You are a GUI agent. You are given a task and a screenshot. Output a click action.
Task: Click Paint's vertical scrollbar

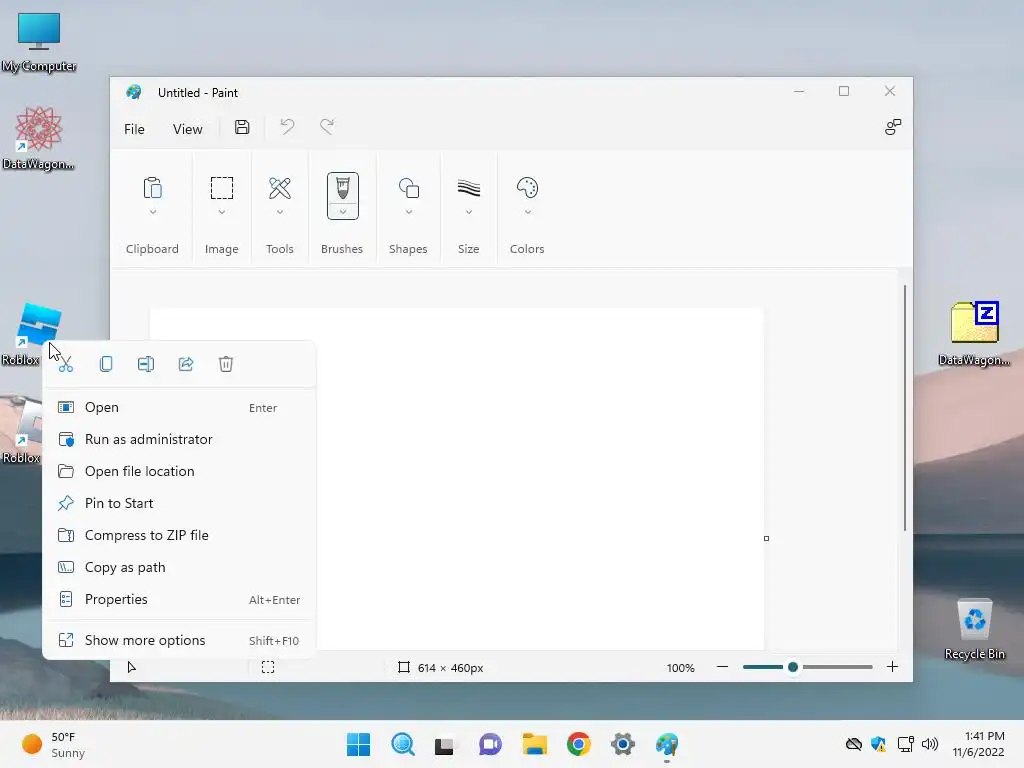pos(904,408)
